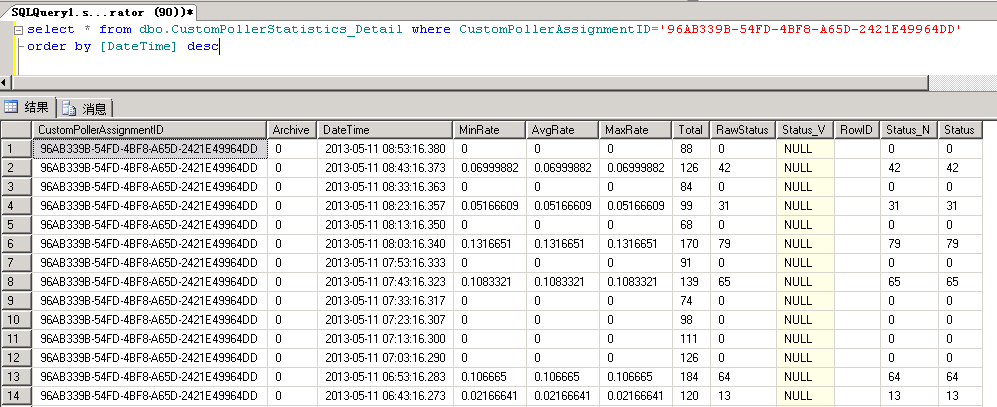
Task: Select the DateTime column header
Action: pos(385,130)
